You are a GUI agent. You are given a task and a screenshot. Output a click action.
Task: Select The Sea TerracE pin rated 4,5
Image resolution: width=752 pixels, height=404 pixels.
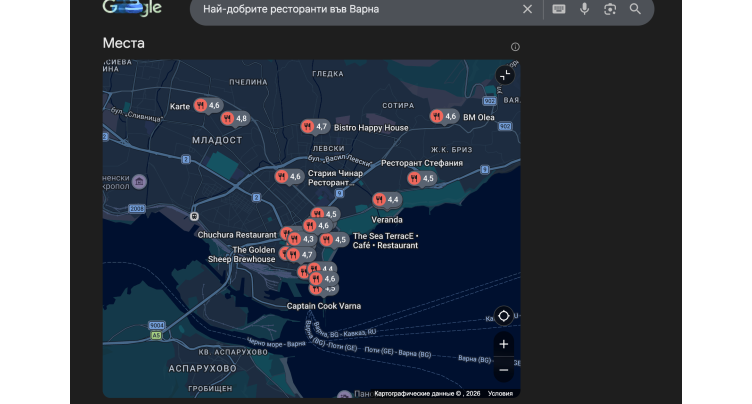pos(334,239)
